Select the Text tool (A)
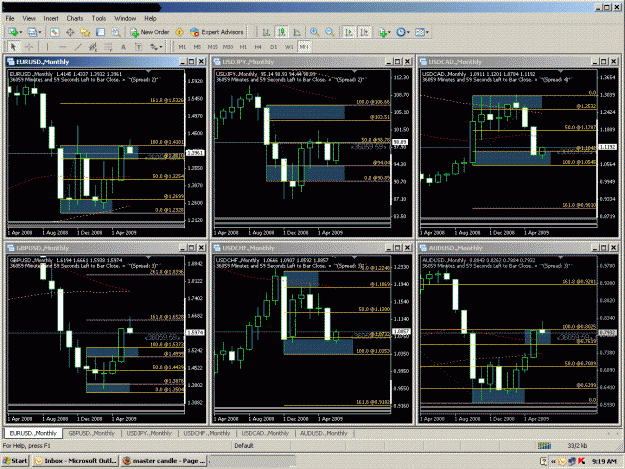Image resolution: width=625 pixels, height=469 pixels. pos(124,47)
